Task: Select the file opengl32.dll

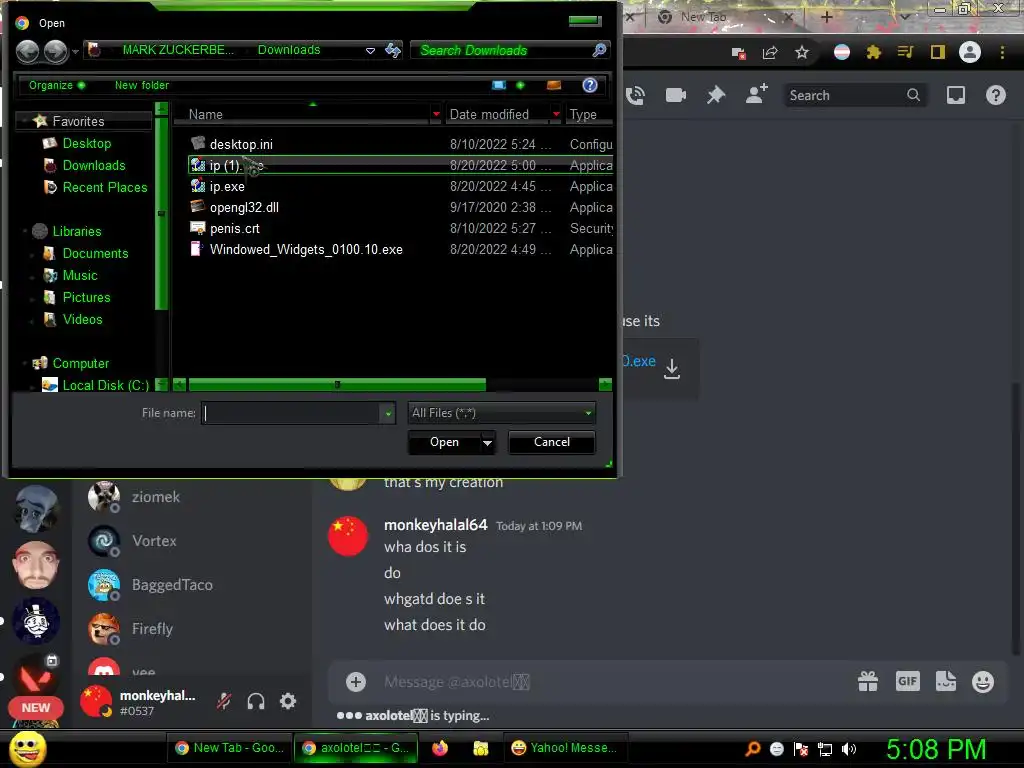Action: pyautogui.click(x=244, y=207)
